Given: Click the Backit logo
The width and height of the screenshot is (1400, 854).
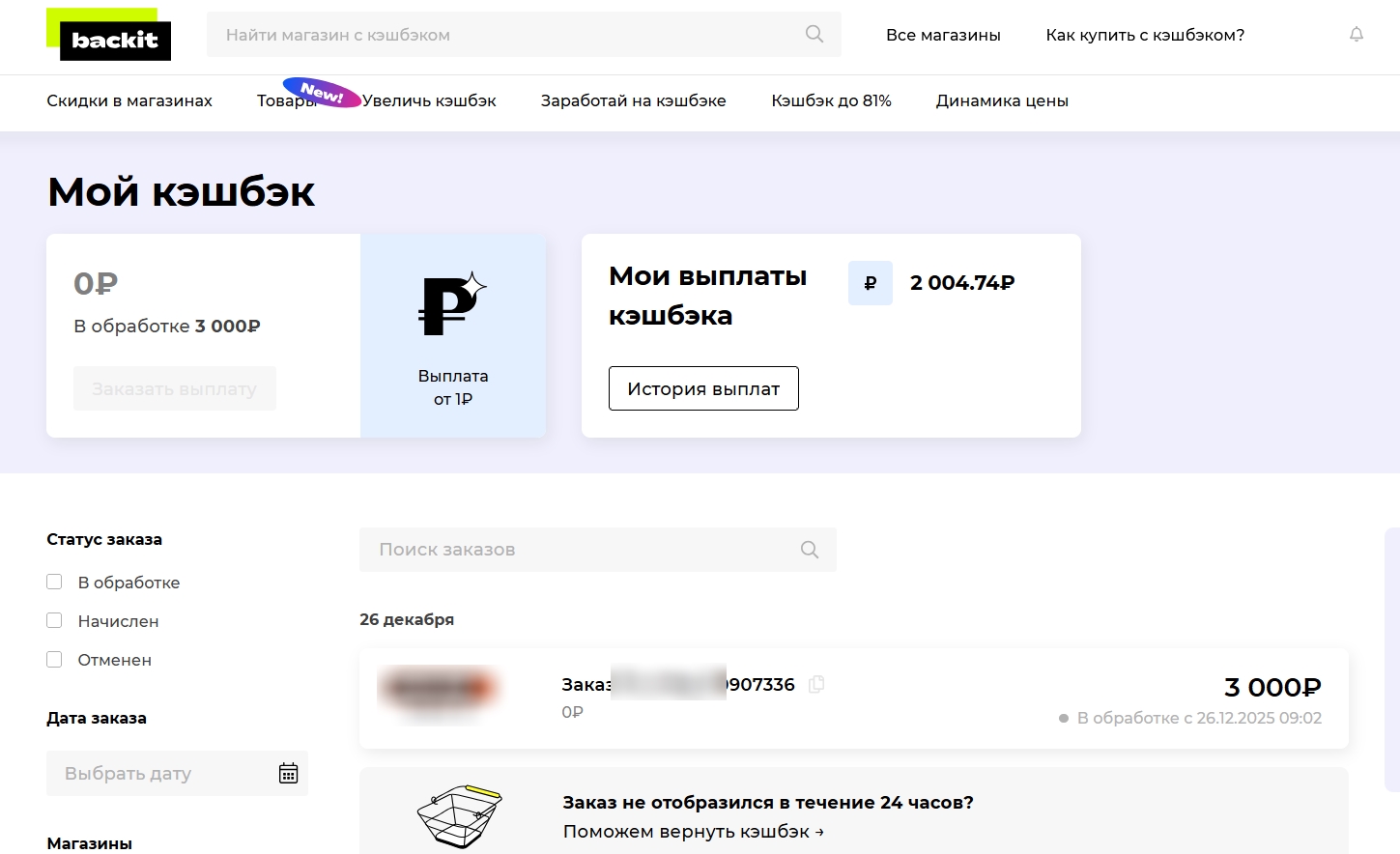Looking at the screenshot, I should [x=115, y=40].
